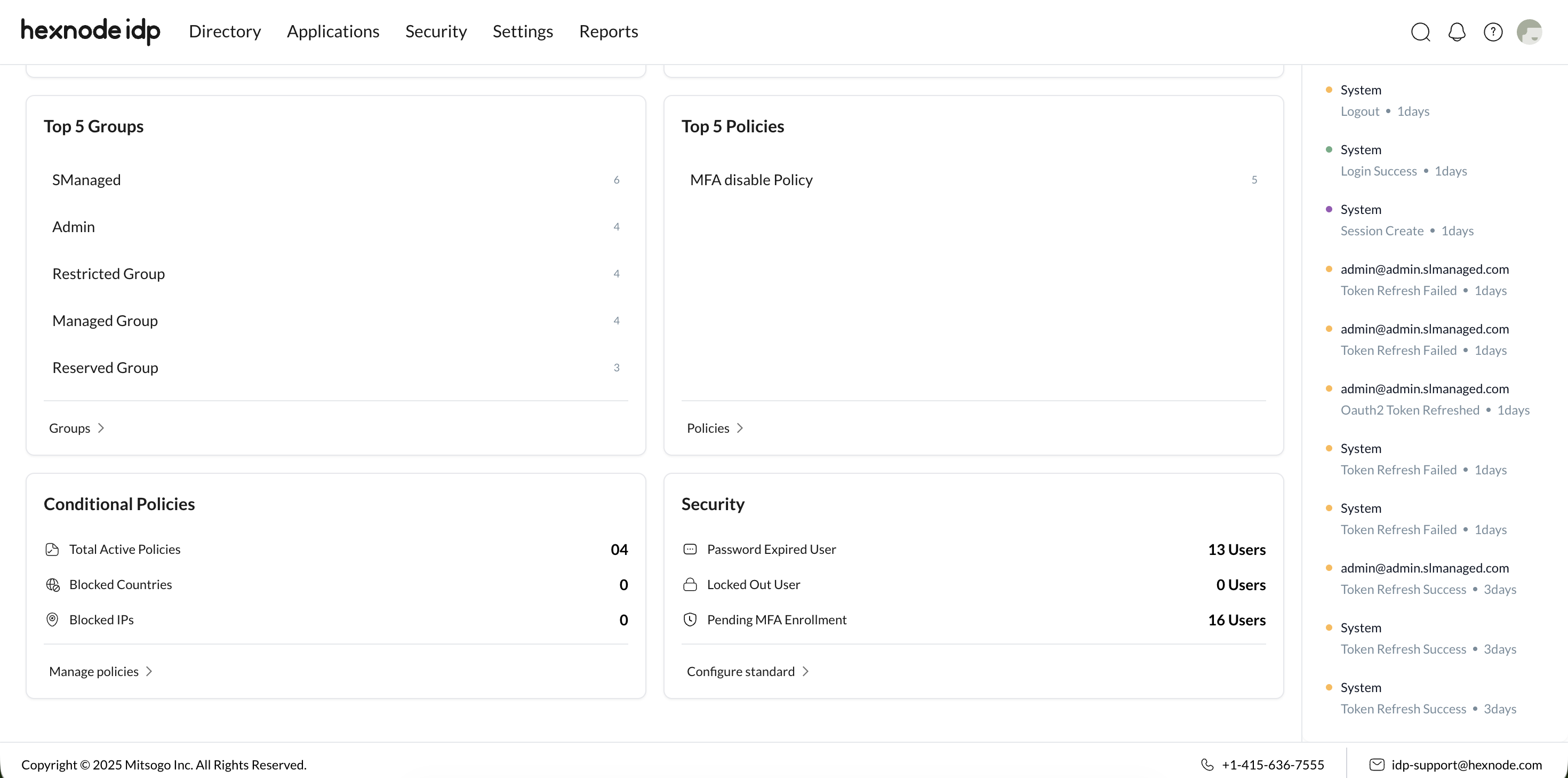1568x778 pixels.
Task: Open the Groups link
Action: 69,428
